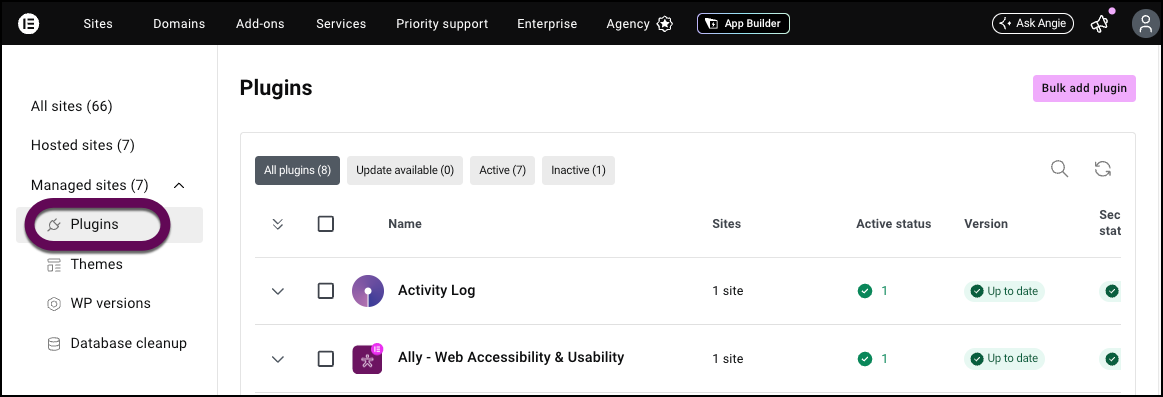This screenshot has width=1163, height=397.
Task: Select the Active (7) filter
Action: [x=502, y=170]
